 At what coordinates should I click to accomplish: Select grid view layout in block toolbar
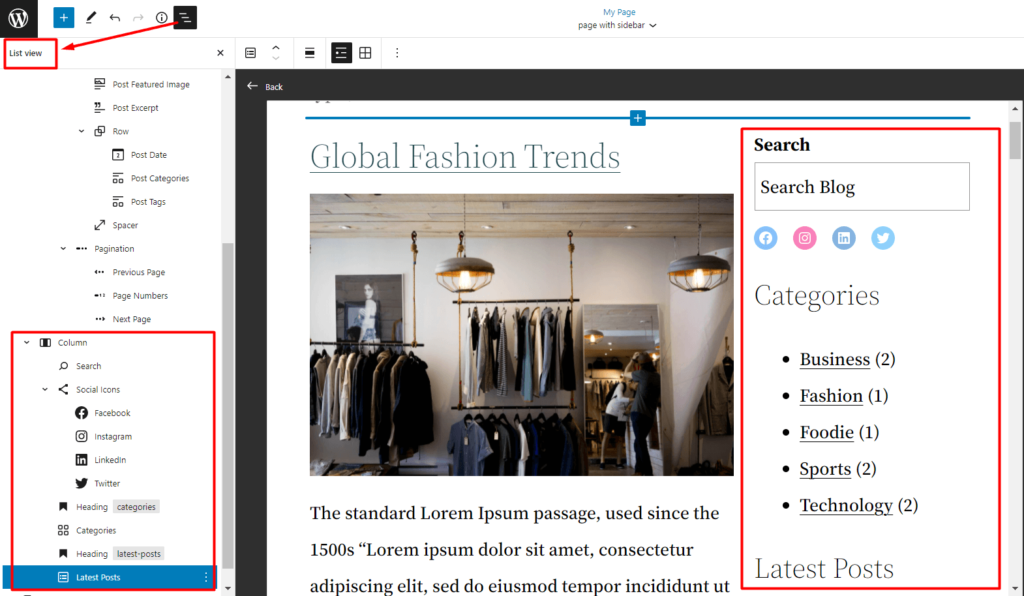pyautogui.click(x=366, y=53)
